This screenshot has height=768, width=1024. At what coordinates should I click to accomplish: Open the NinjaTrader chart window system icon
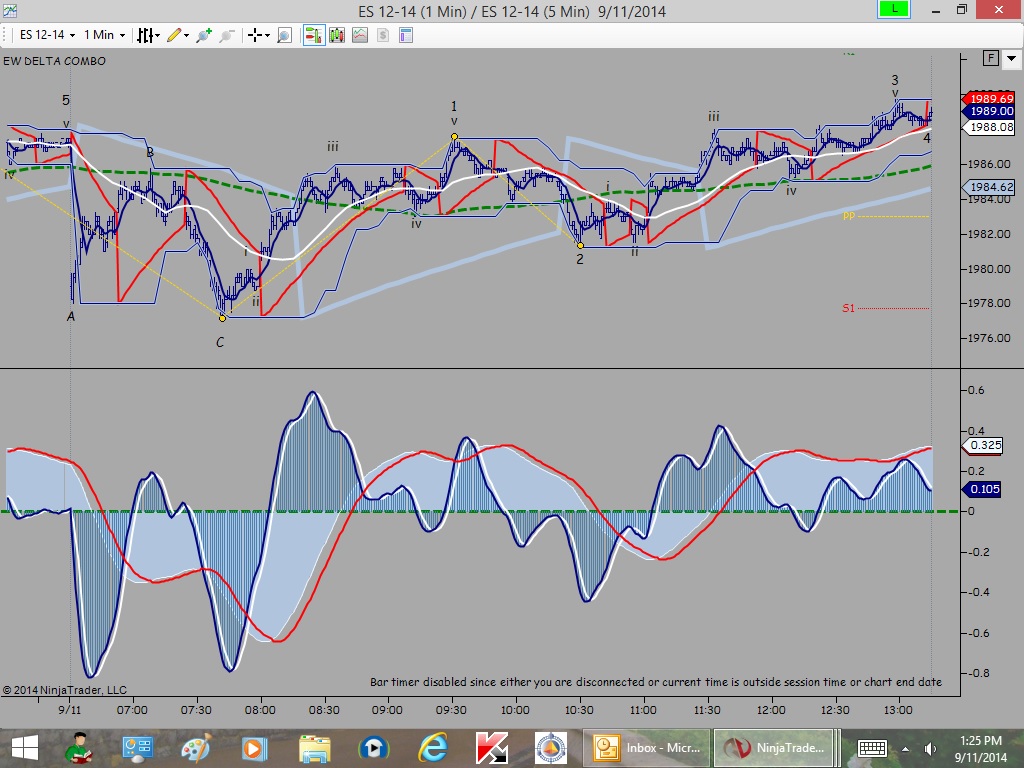tap(9, 10)
